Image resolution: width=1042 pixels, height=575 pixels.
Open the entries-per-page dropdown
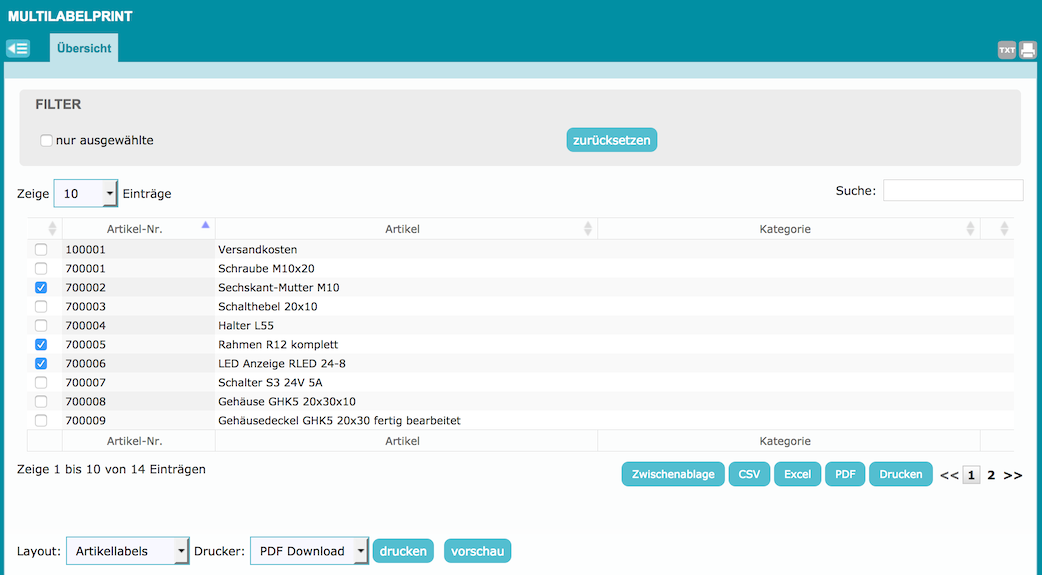point(86,193)
